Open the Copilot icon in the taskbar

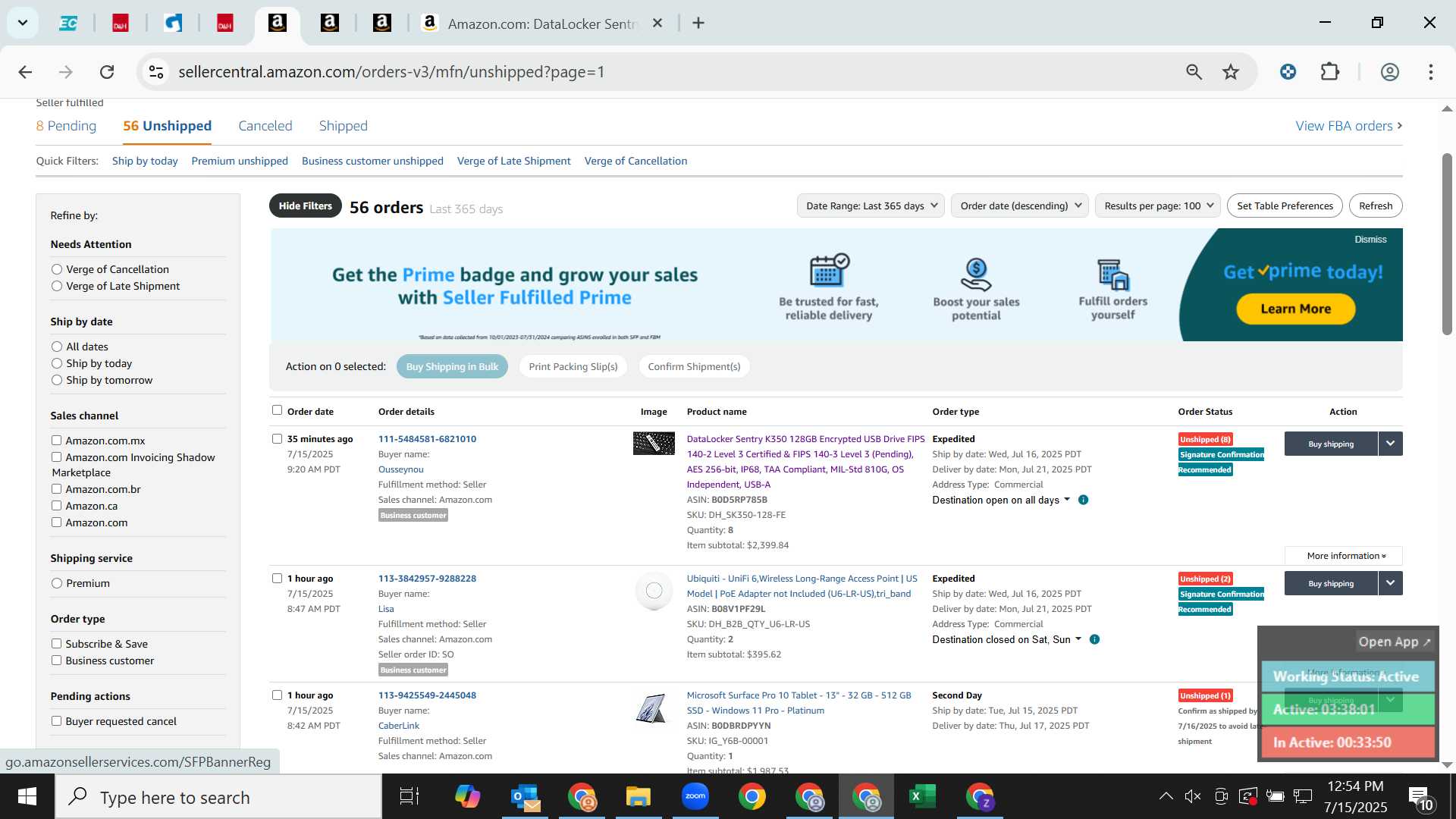tap(468, 797)
